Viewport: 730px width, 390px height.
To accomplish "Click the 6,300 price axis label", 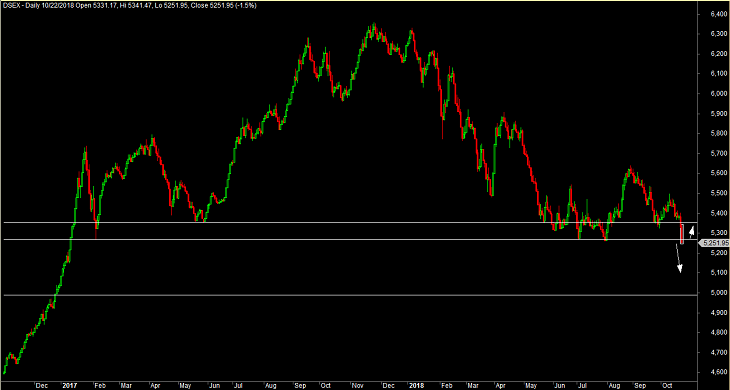I will point(713,34).
